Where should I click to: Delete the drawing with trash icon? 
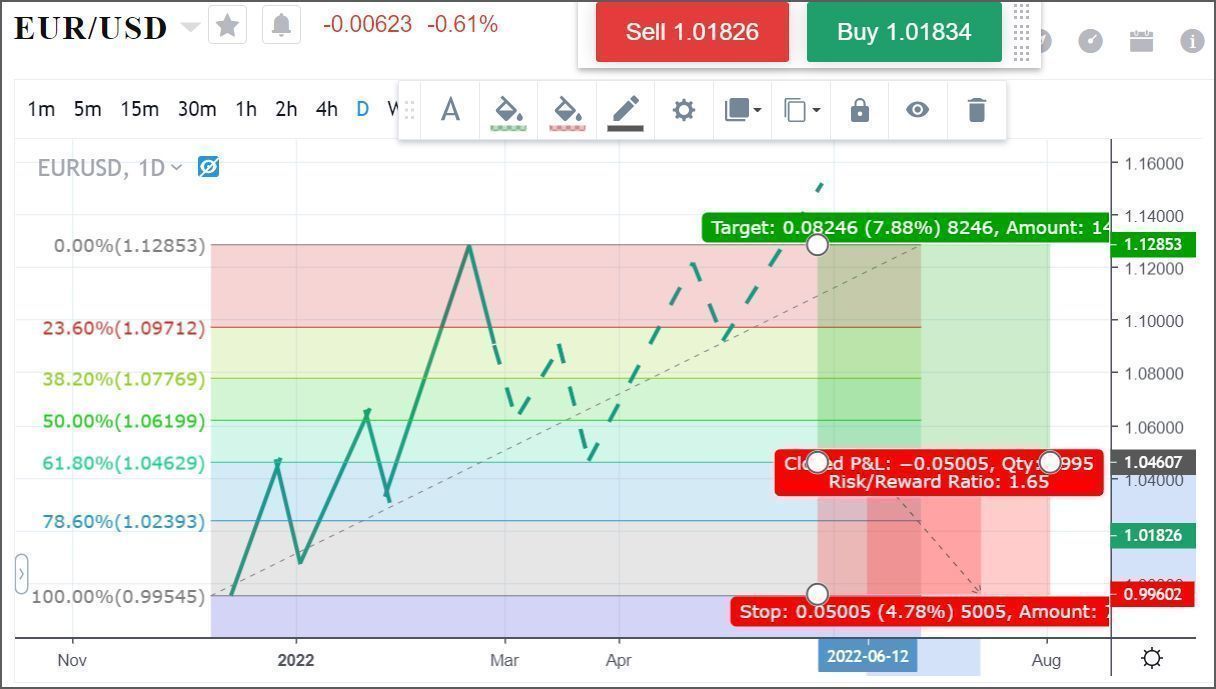click(x=977, y=109)
